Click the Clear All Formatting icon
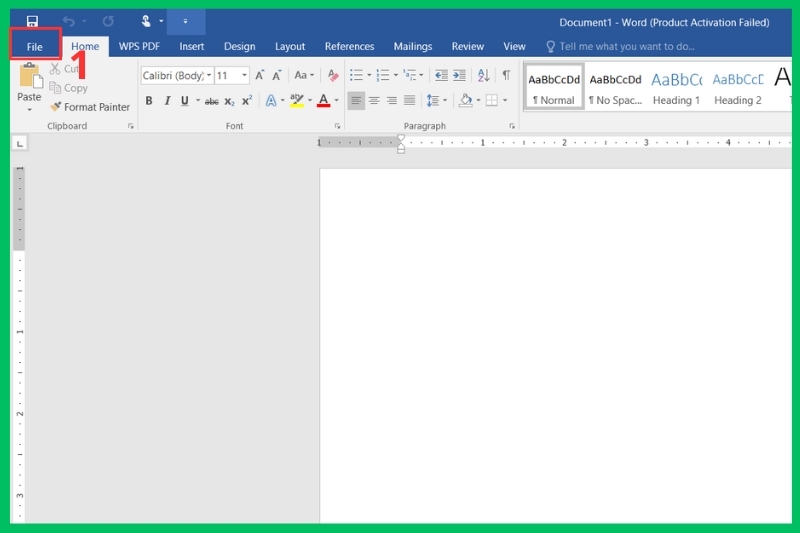800x533 pixels. [333, 75]
